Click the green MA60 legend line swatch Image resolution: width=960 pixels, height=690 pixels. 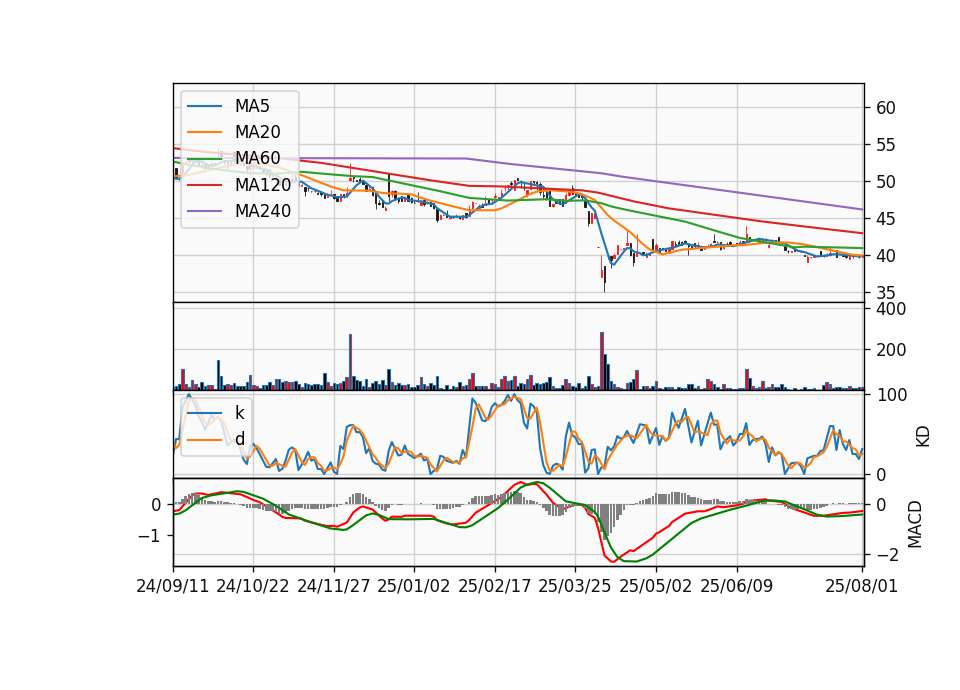204,159
